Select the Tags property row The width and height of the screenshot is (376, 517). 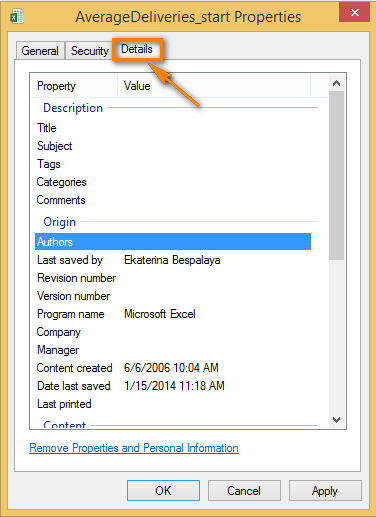(173, 164)
